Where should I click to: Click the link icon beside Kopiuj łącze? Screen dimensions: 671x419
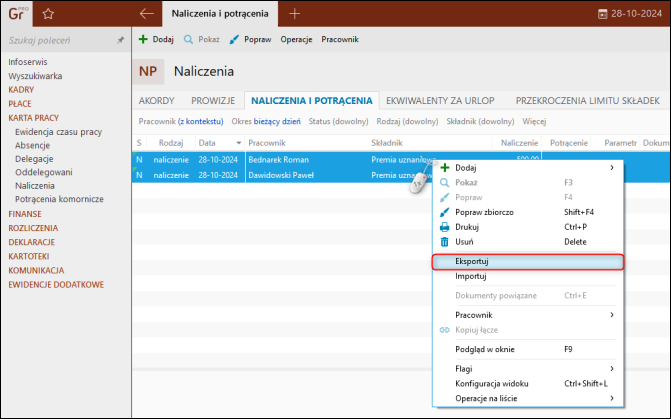[445, 330]
